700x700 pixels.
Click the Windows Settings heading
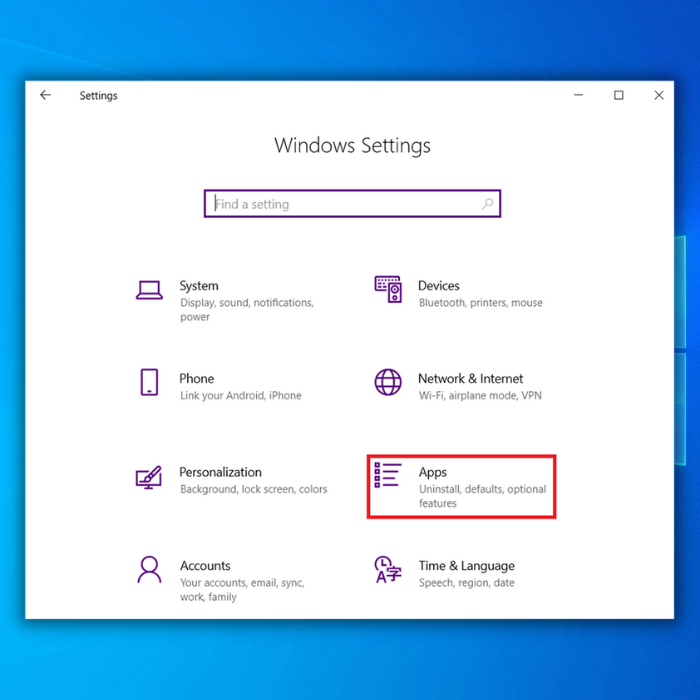(x=352, y=145)
